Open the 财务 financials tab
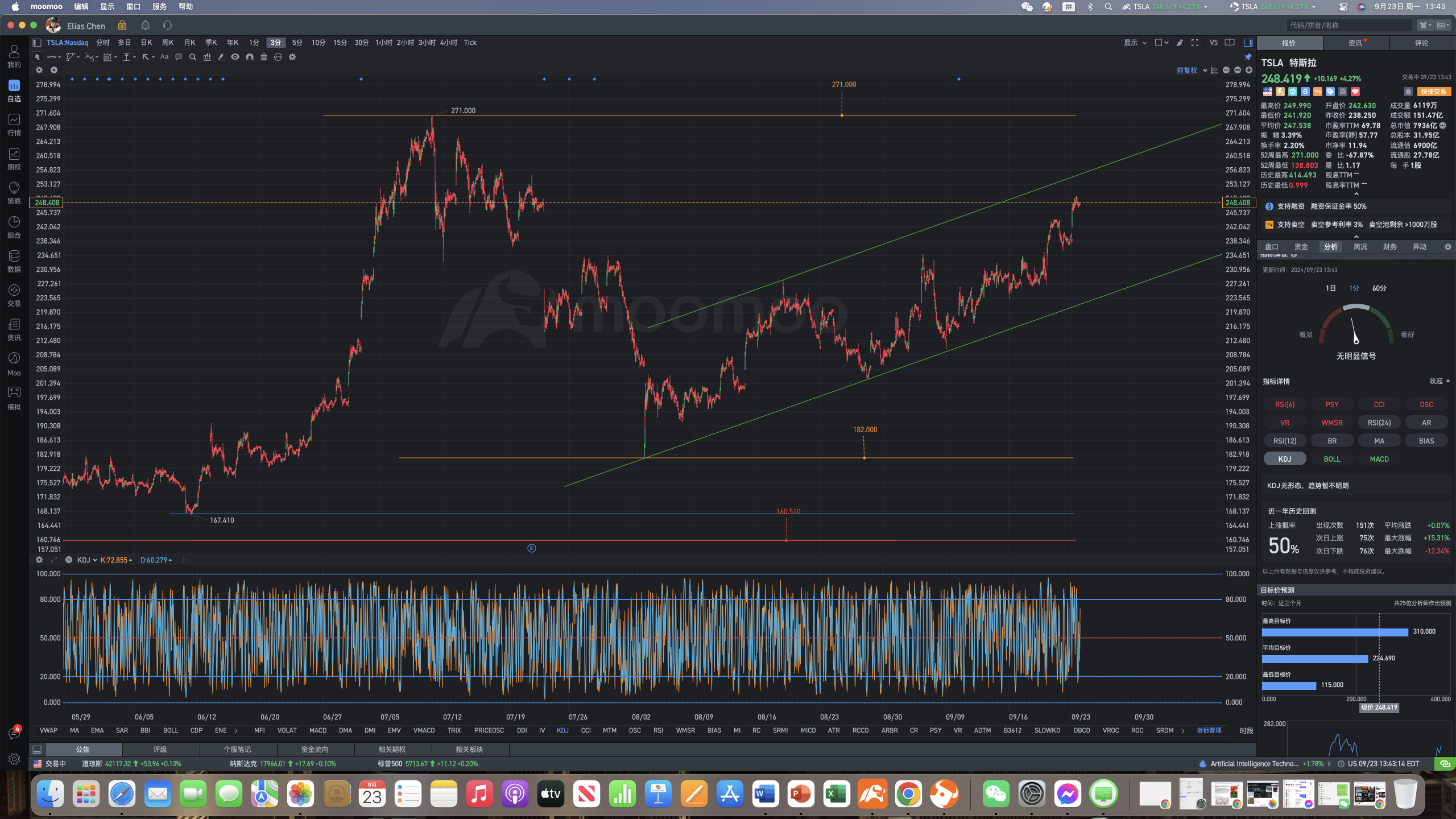This screenshot has height=819, width=1456. click(1390, 247)
